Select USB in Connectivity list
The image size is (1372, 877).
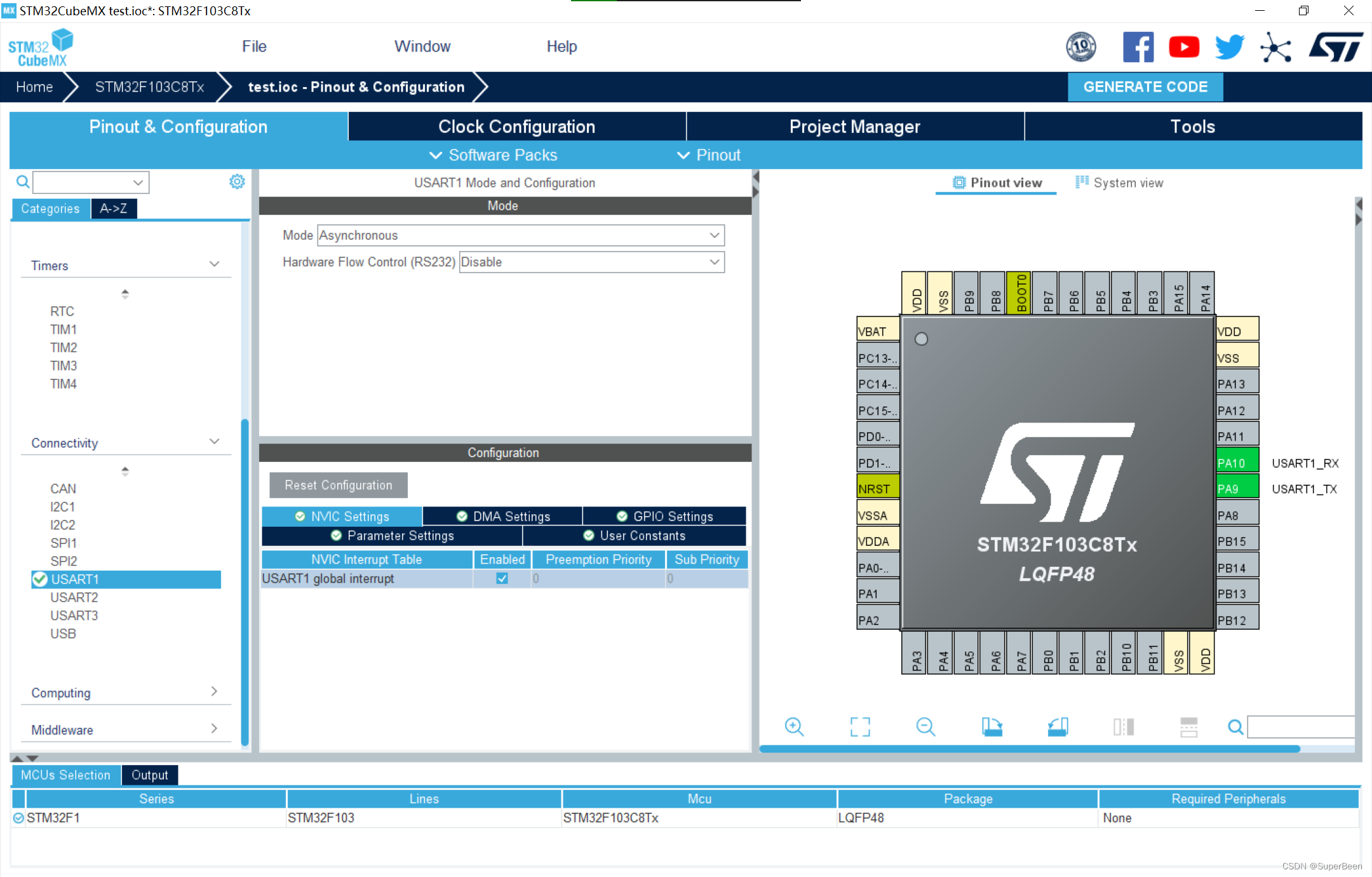(63, 634)
